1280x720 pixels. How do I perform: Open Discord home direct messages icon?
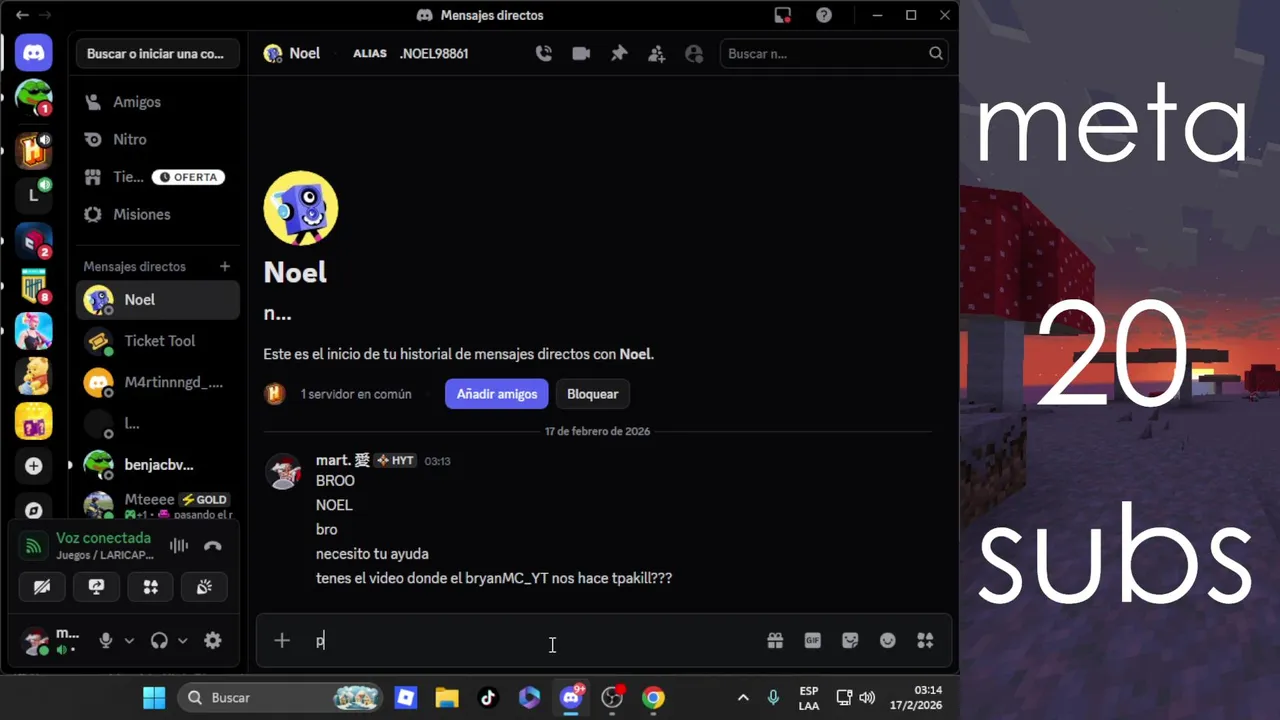click(33, 52)
